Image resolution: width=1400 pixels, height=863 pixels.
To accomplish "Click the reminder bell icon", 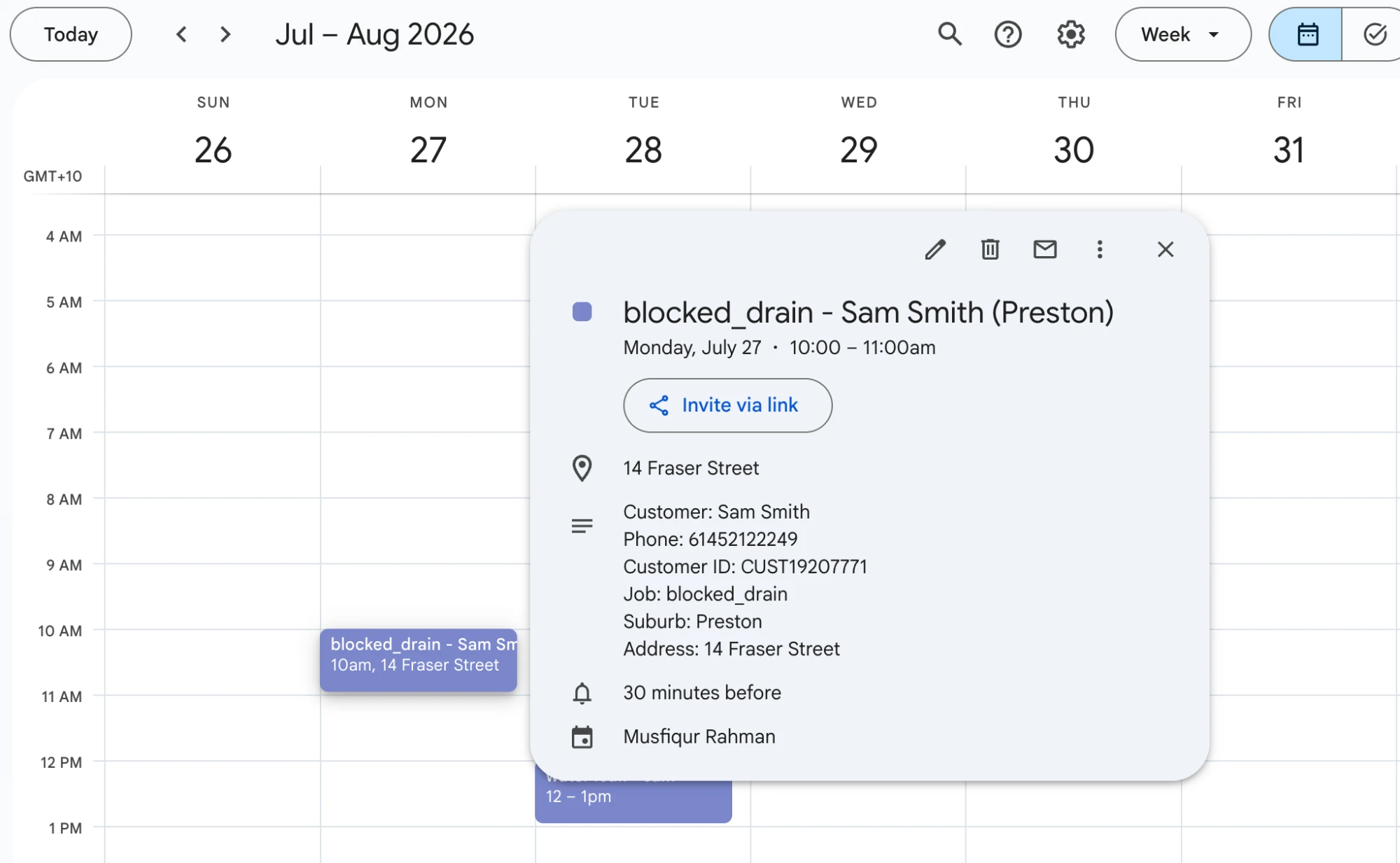I will (582, 693).
